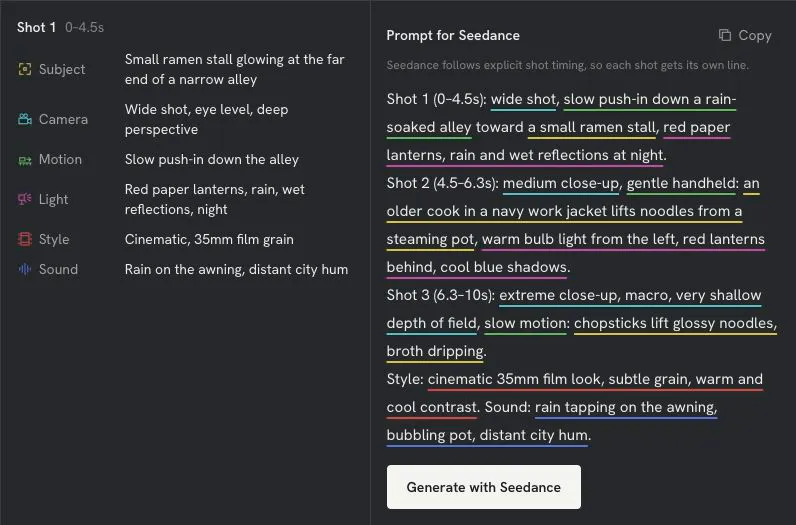Screen dimensions: 796x525
Task: Edit the Camera field text
Action: click(207, 119)
